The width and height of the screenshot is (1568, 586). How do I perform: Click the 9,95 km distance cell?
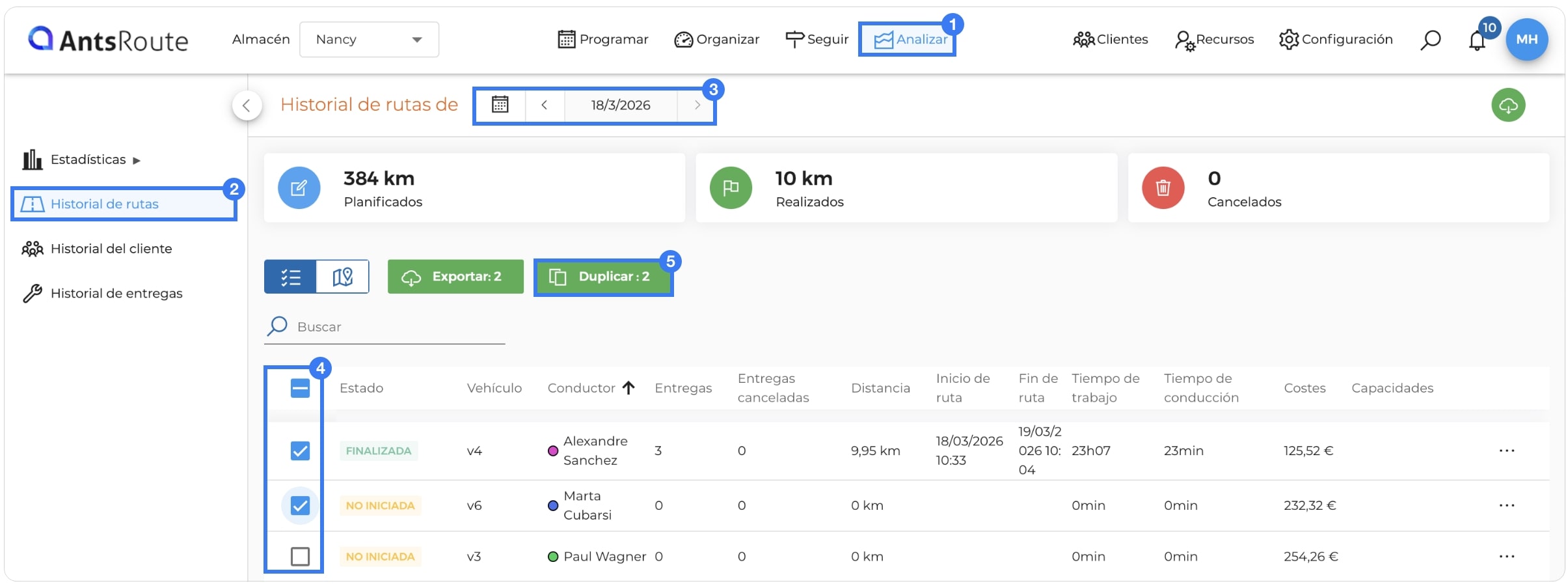point(875,451)
